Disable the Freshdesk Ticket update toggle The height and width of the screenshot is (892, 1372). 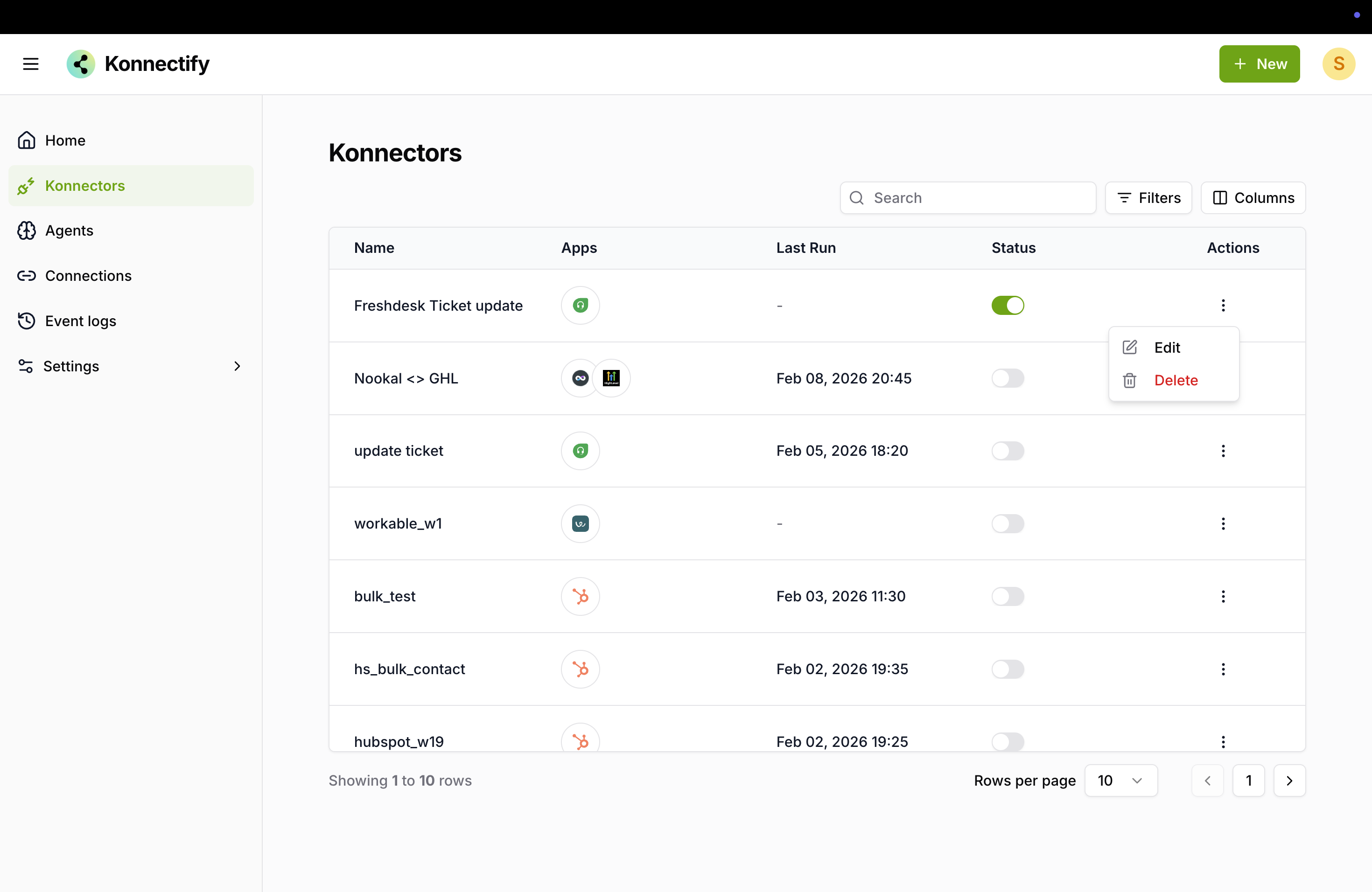click(1007, 306)
